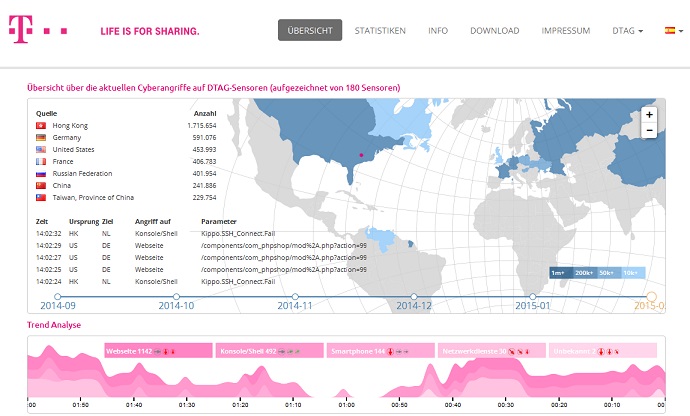
Task: Select the 2015-01 timeline marker
Action: coord(533,297)
